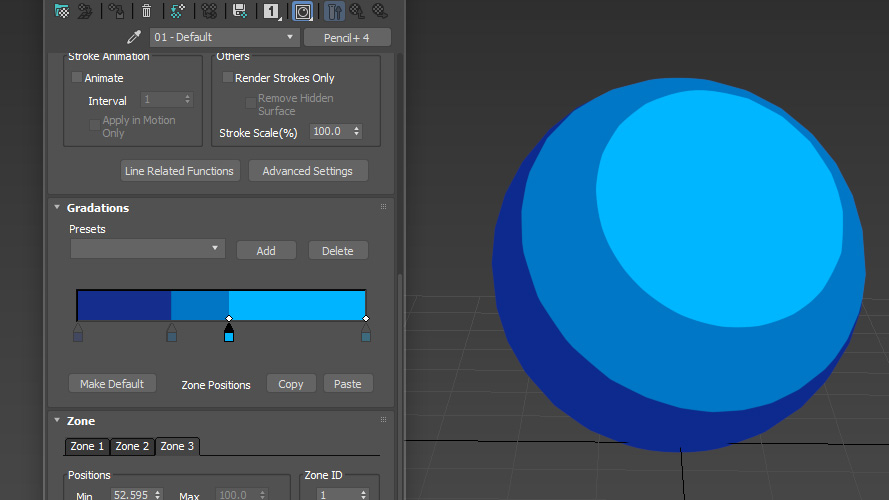Viewport: 889px width, 500px height.
Task: Click the Zone rollout drag grip
Action: pyautogui.click(x=383, y=420)
